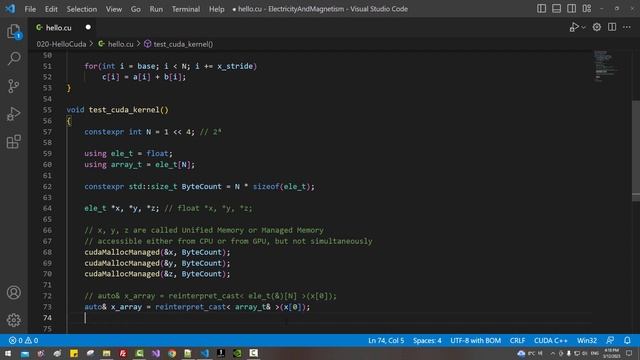Open editor More Actions ellipsis
This screenshot has width=640, height=360.
click(x=627, y=27)
